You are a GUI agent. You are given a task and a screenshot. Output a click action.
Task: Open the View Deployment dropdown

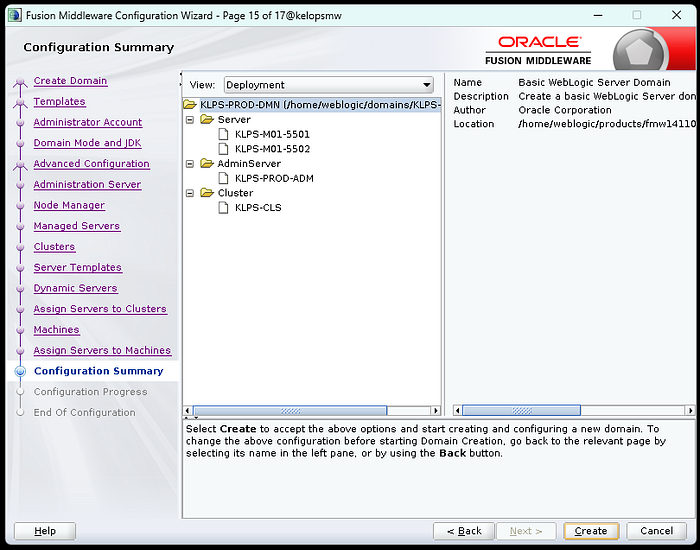coord(329,85)
